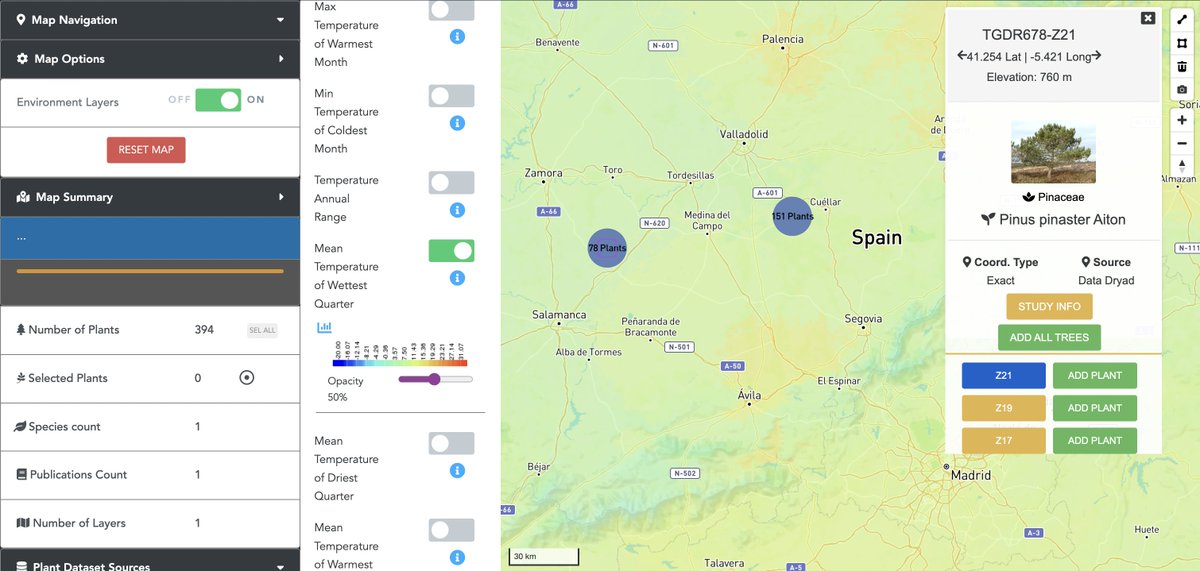Zoom out the map with minus
The image size is (1200, 571).
1182,143
